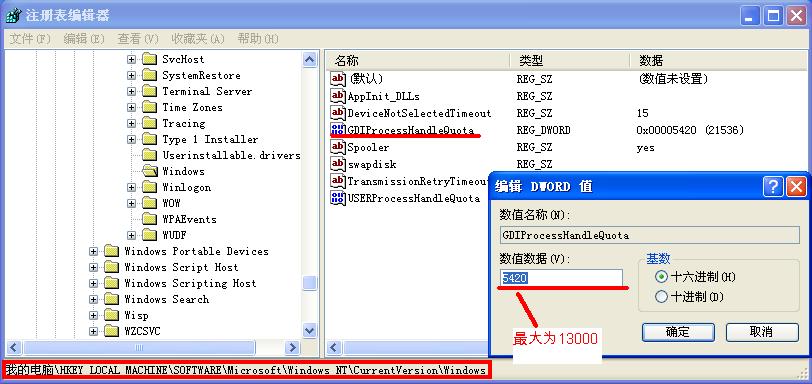Viewport: 812px width, 384px height.
Task: Click the Windows Script Host folder icon
Action: click(x=111, y=267)
